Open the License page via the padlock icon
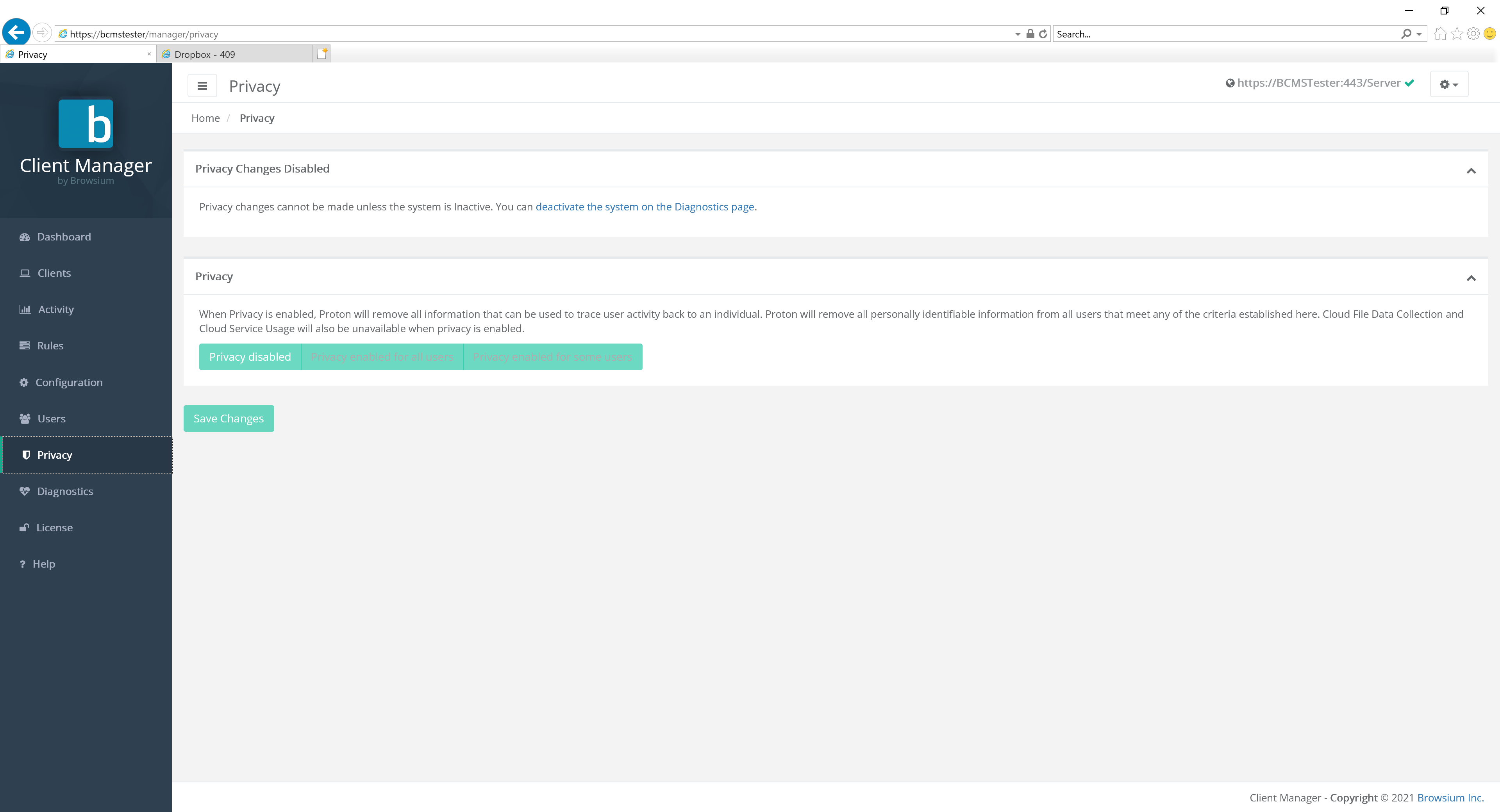Image resolution: width=1500 pixels, height=812 pixels. (x=24, y=527)
